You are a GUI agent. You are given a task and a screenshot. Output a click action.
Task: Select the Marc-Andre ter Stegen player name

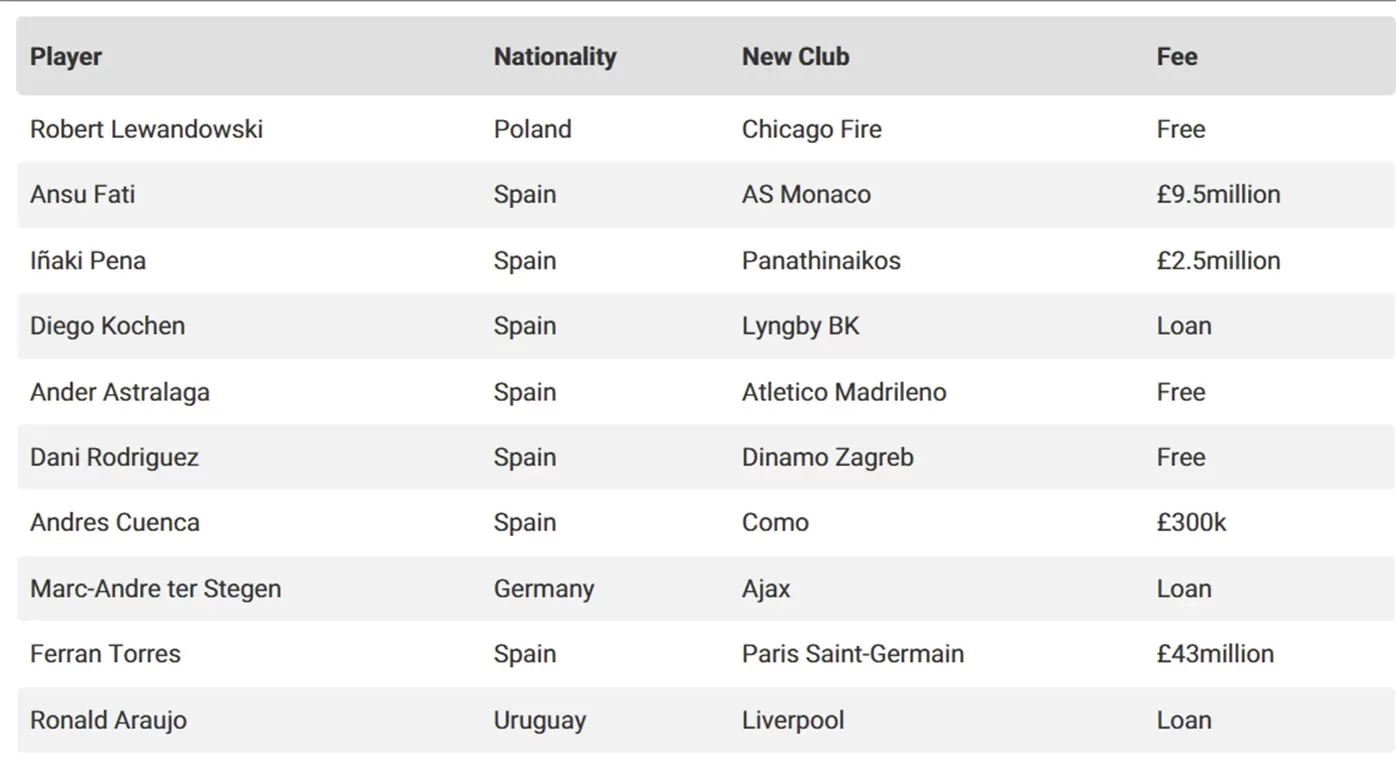(155, 588)
